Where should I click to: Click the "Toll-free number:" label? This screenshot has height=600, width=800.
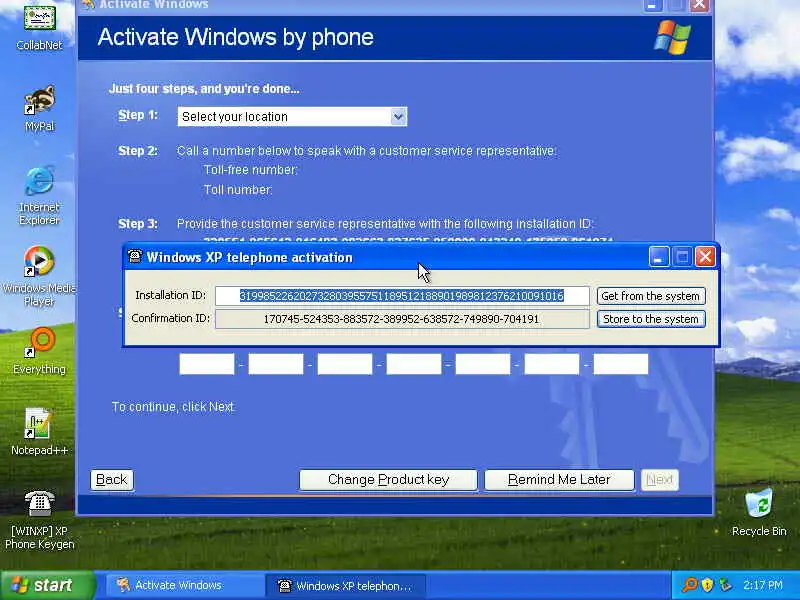point(251,170)
